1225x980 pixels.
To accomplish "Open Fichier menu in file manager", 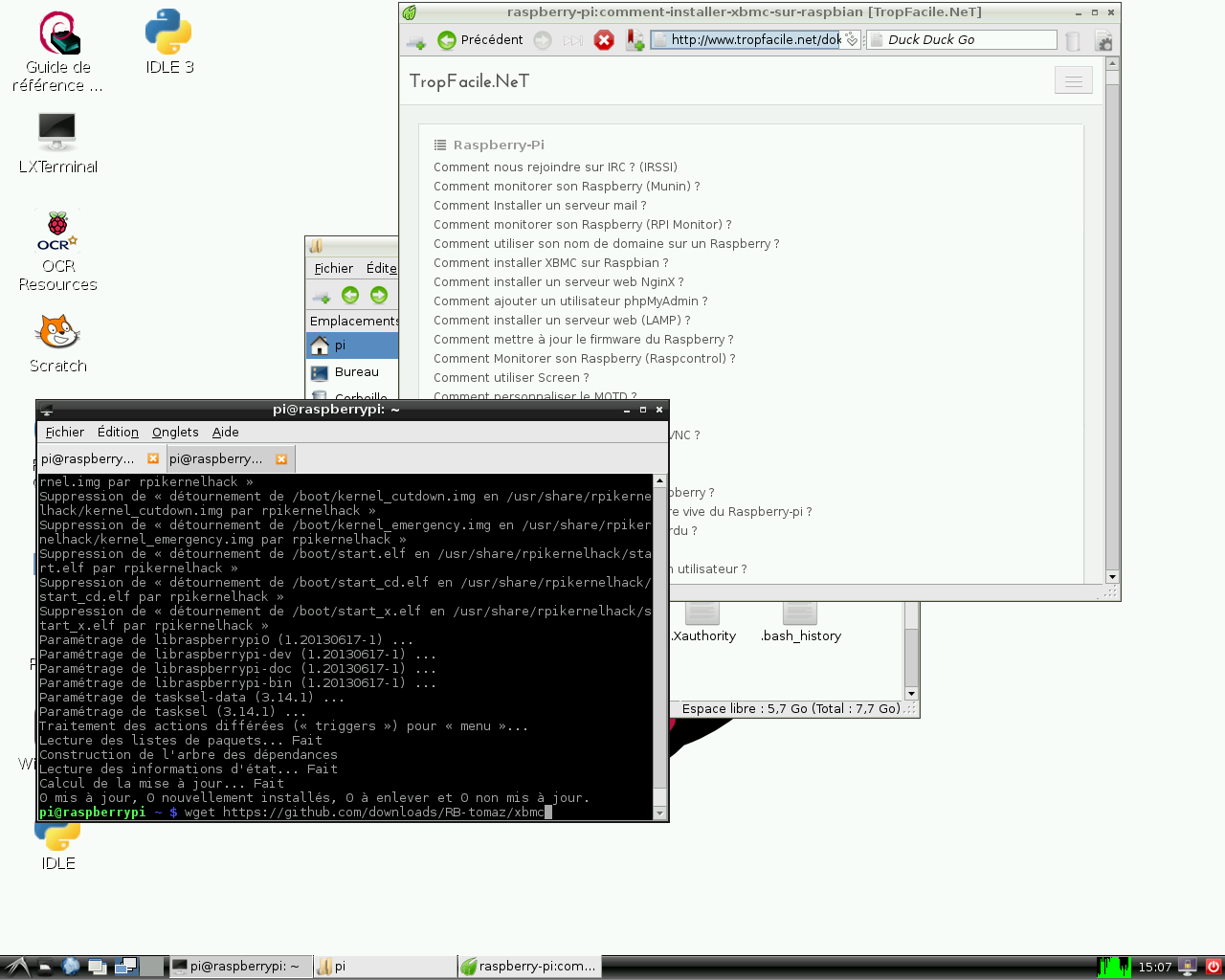I will 333,269.
